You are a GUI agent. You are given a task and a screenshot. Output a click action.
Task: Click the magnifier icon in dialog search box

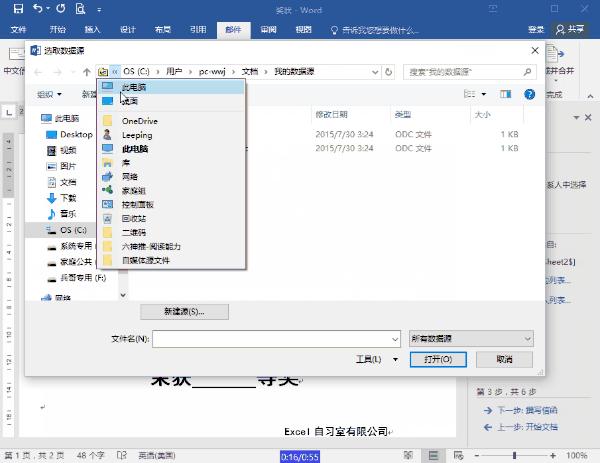(x=527, y=72)
